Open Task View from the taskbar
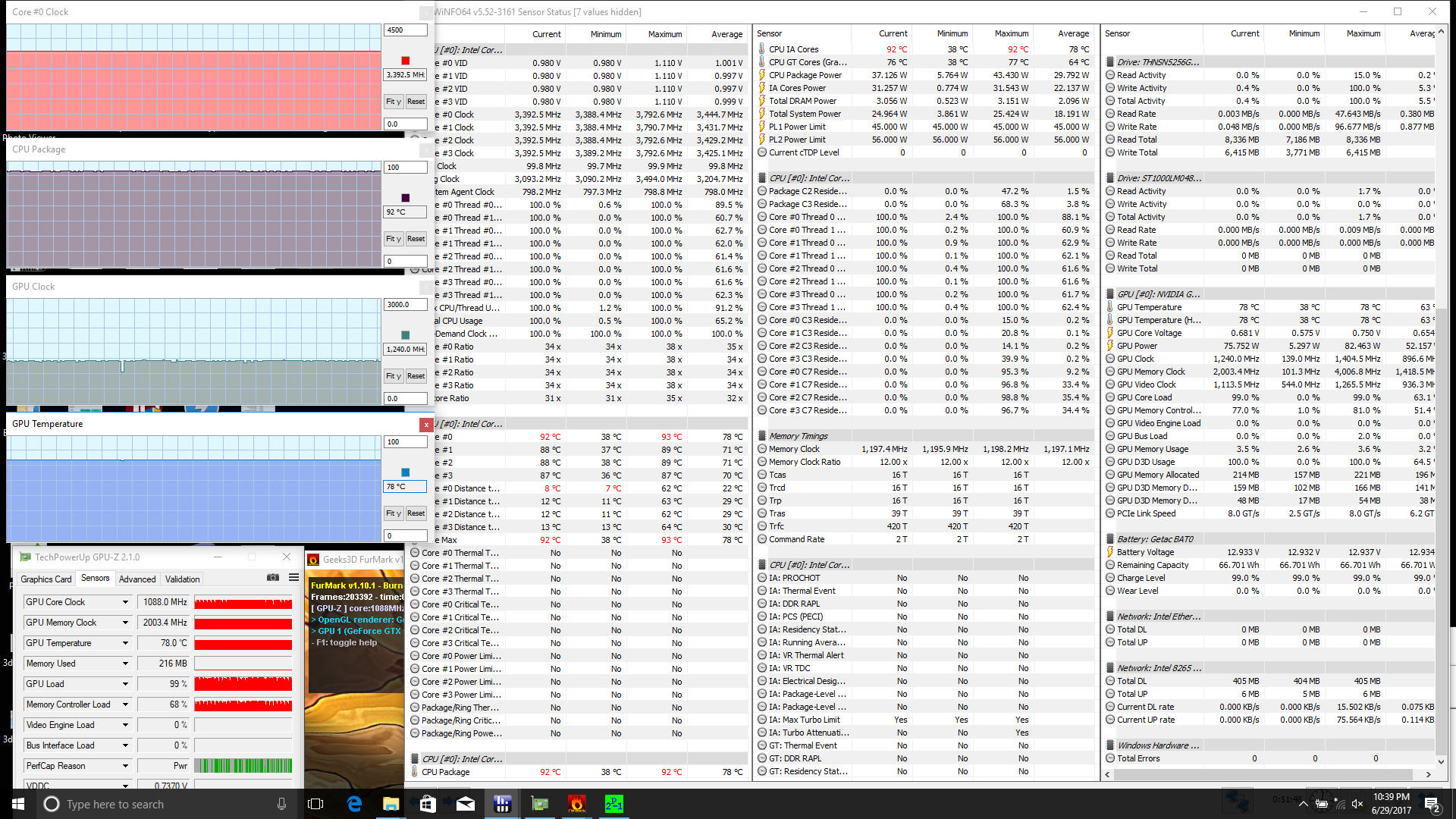1456x819 pixels. click(315, 804)
